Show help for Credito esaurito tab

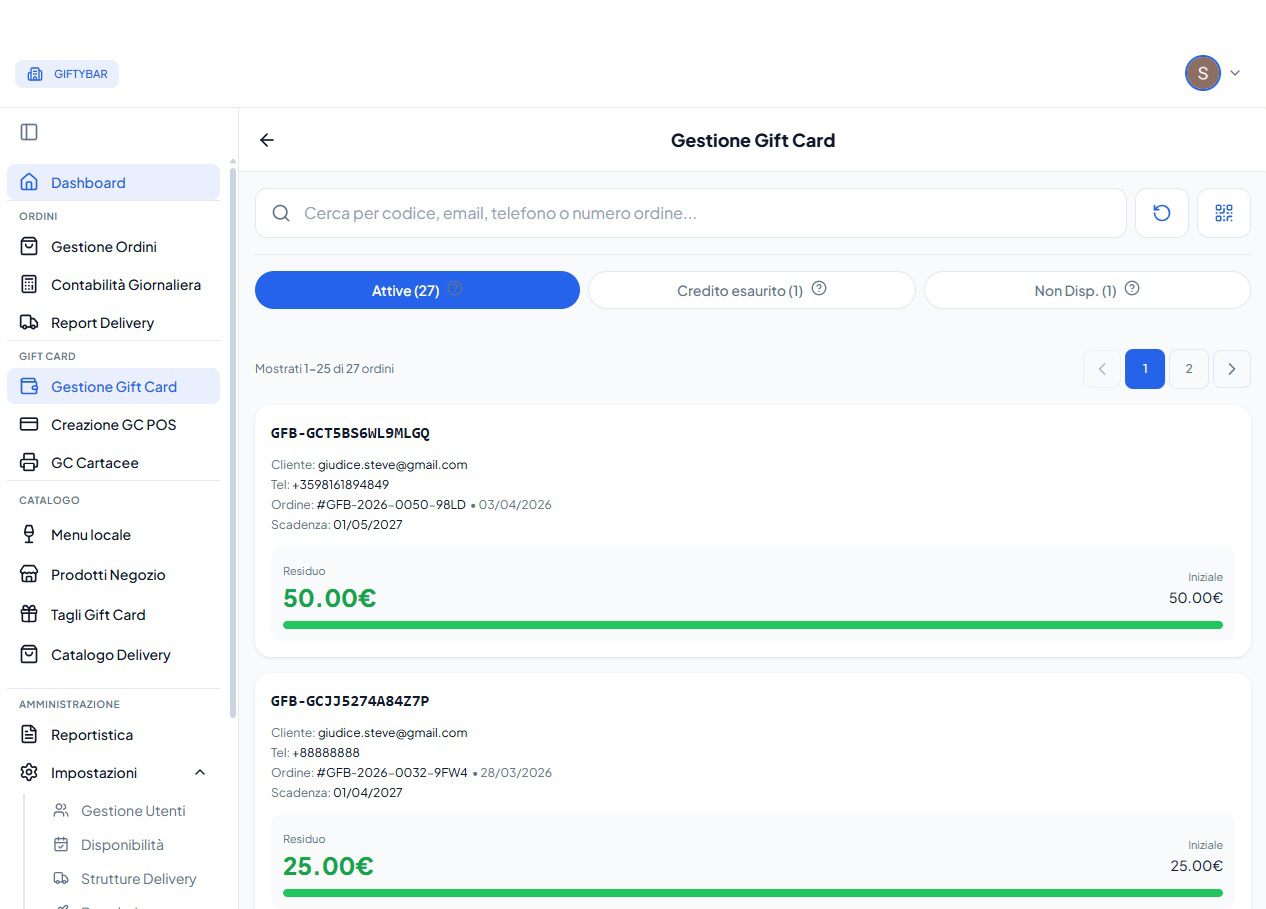tap(819, 289)
